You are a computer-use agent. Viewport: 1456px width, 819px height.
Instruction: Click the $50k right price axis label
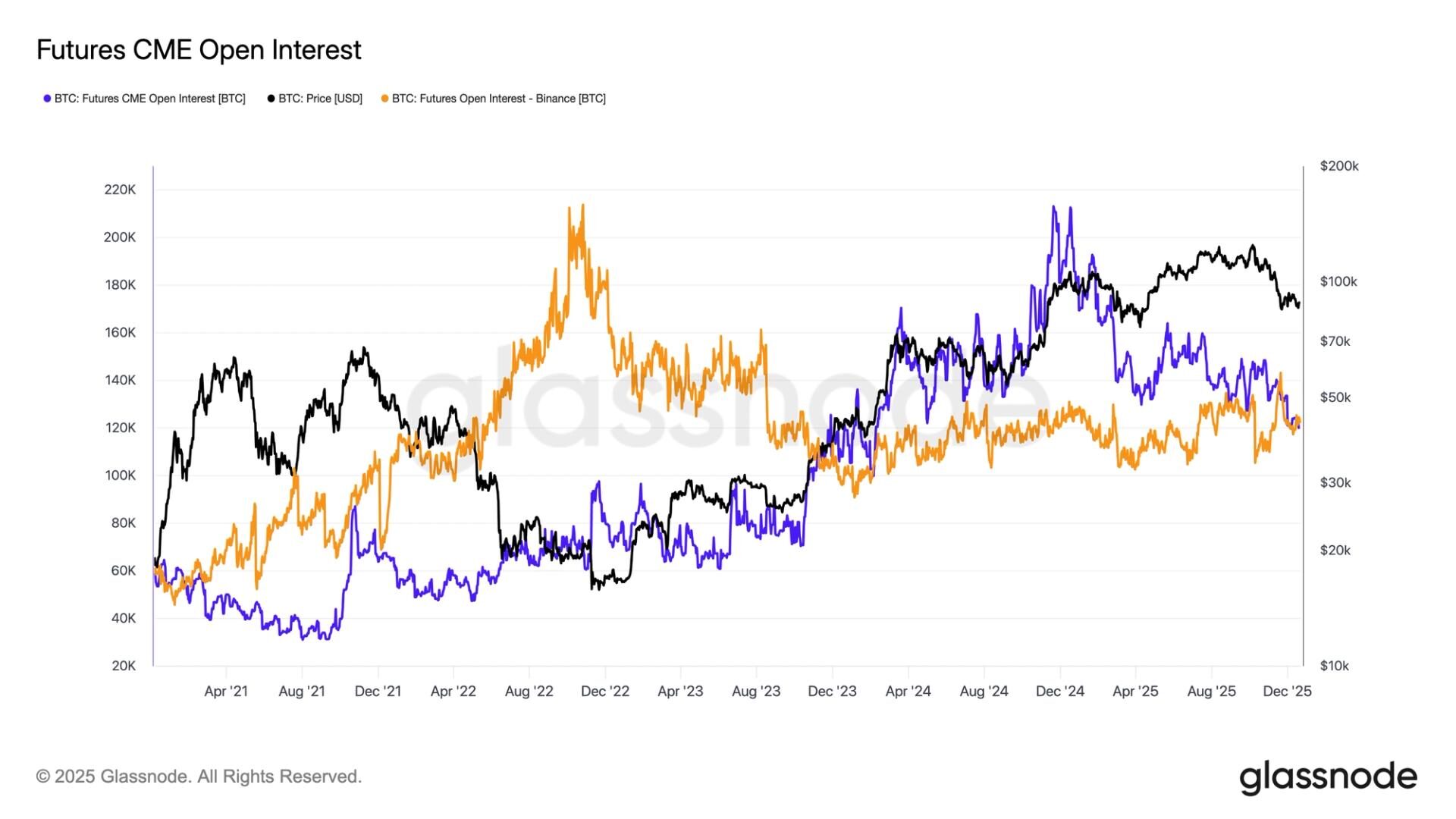click(1335, 397)
